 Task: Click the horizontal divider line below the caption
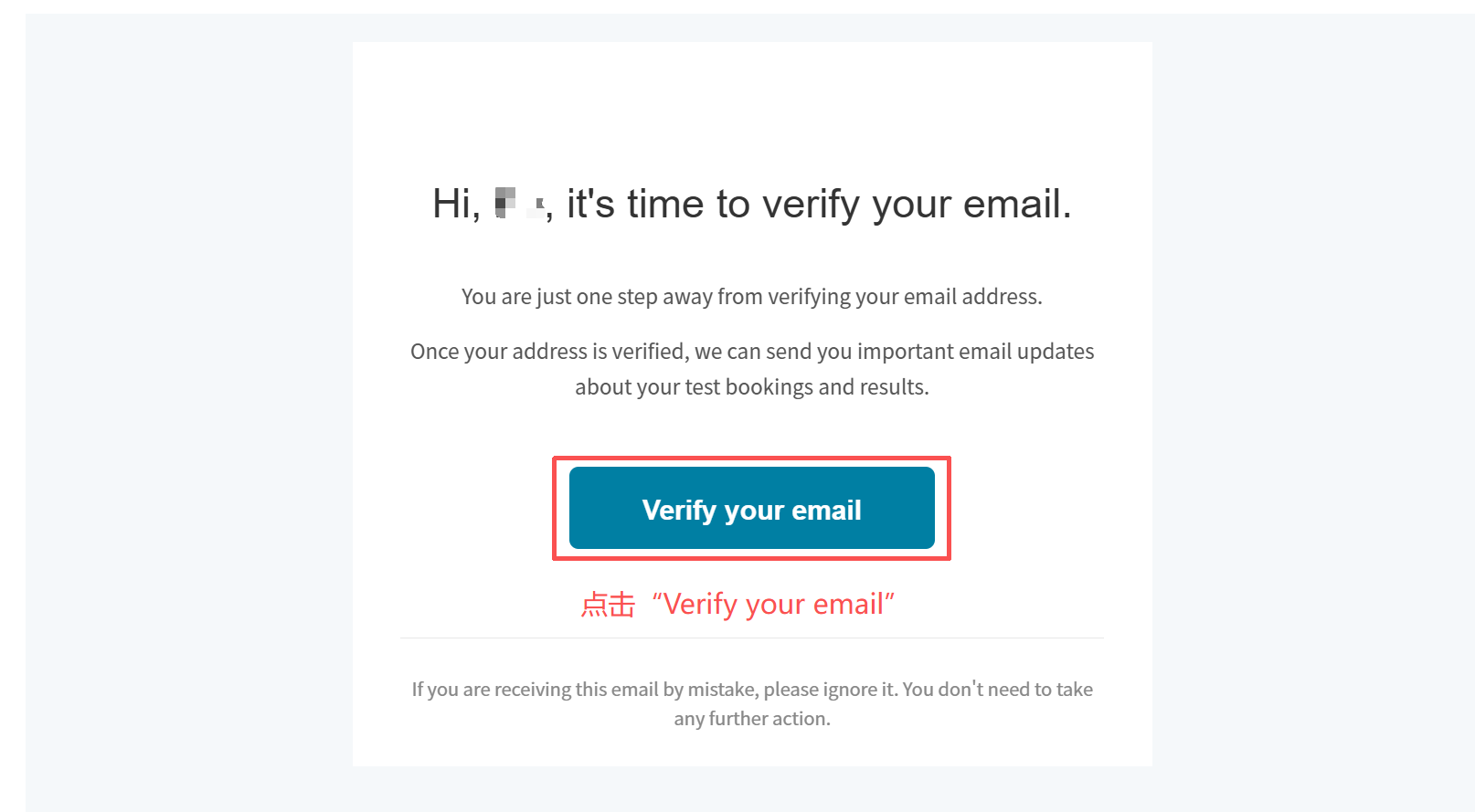[751, 638]
